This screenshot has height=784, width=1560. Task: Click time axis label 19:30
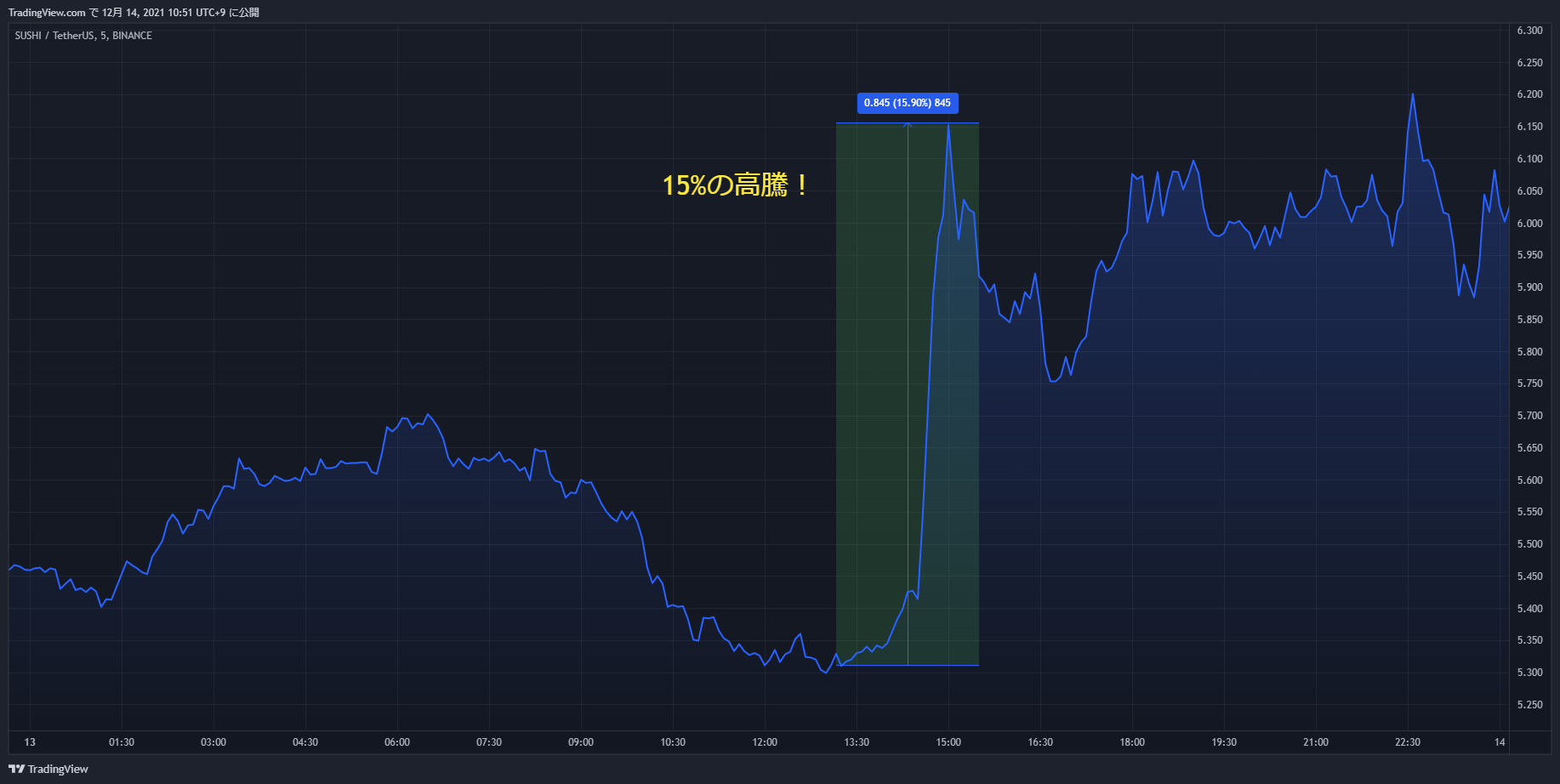tap(1224, 742)
